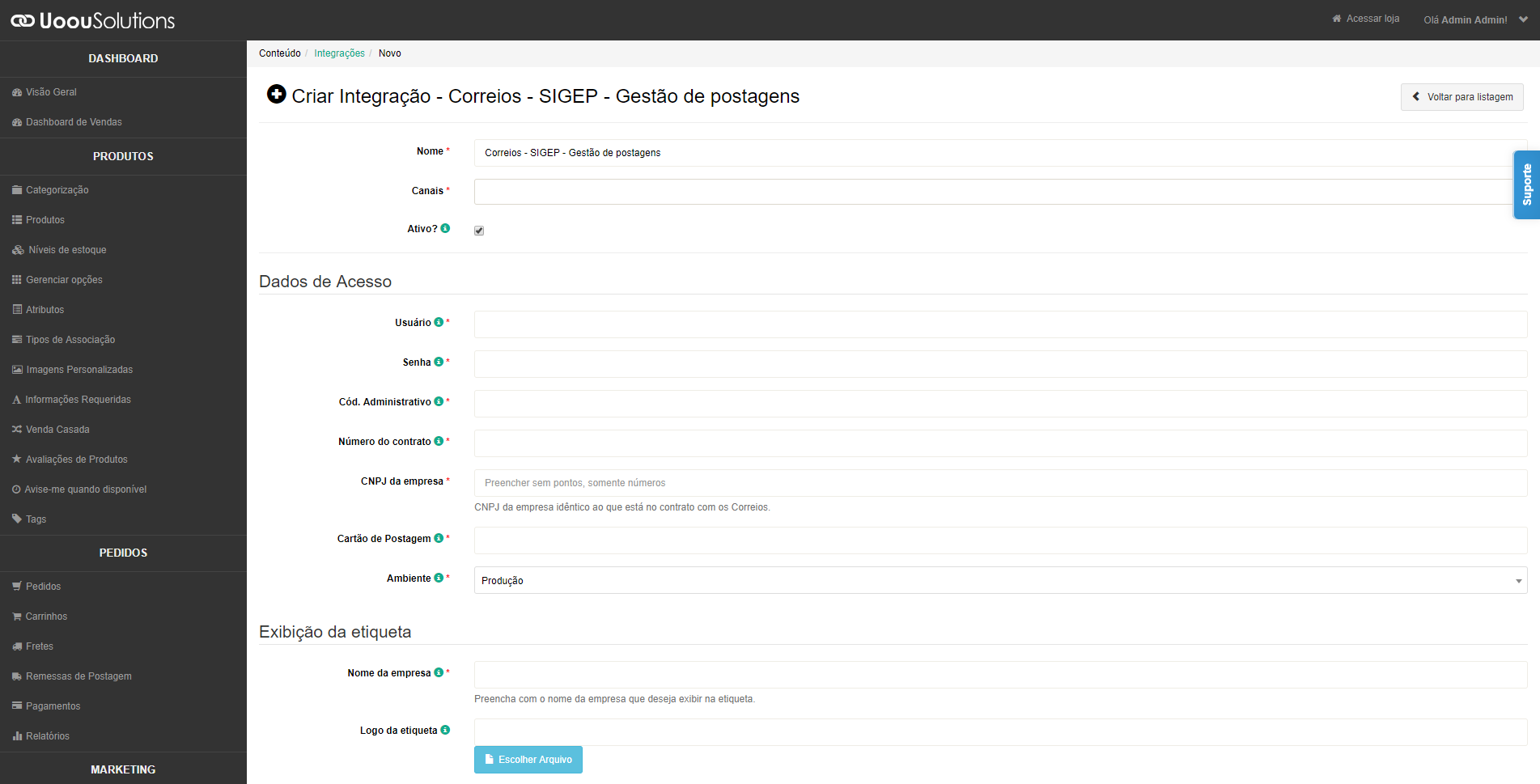The image size is (1540, 784).
Task: Click the UoouSolutions logo
Action: click(x=92, y=20)
